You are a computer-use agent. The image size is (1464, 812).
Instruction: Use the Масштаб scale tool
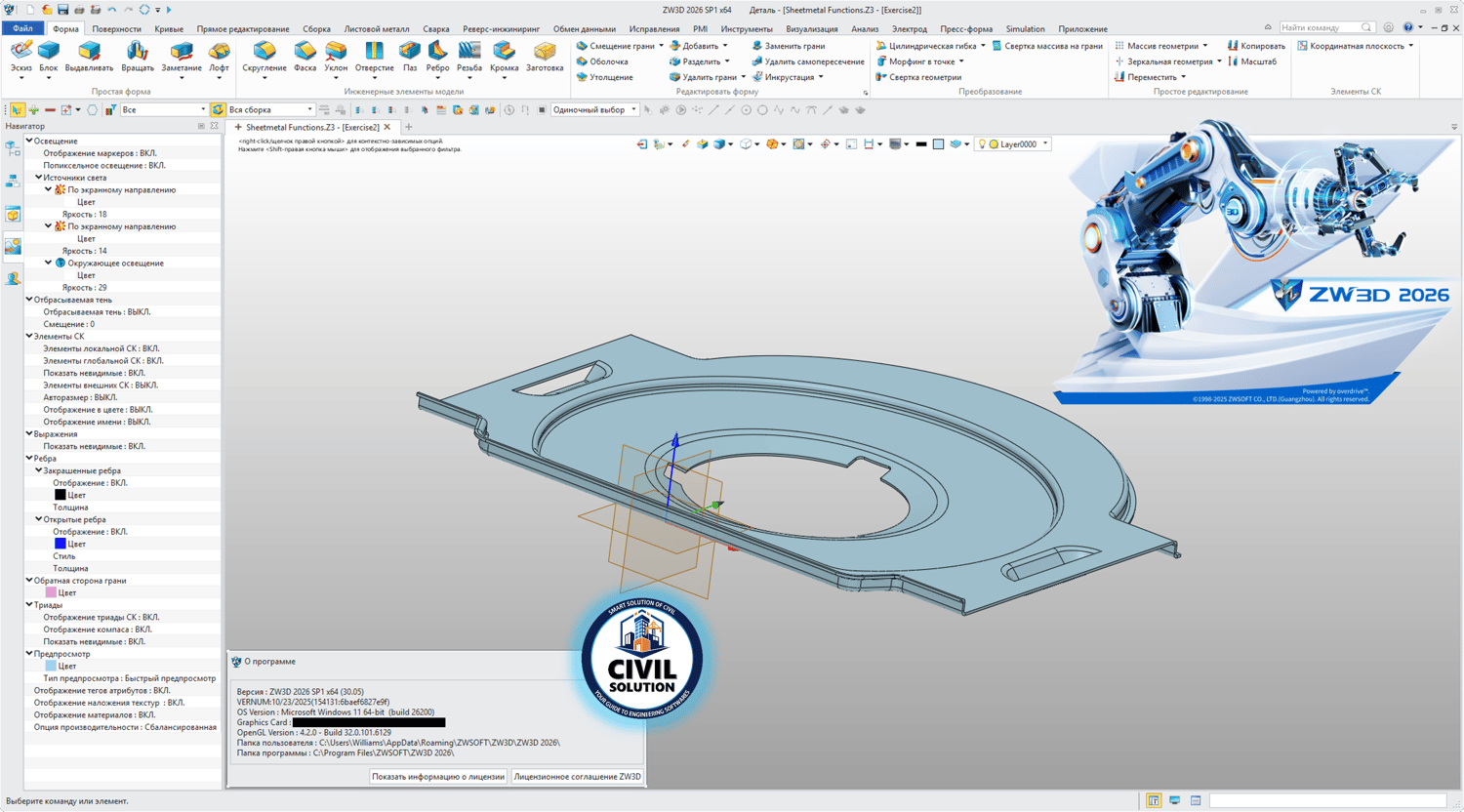[1252, 61]
